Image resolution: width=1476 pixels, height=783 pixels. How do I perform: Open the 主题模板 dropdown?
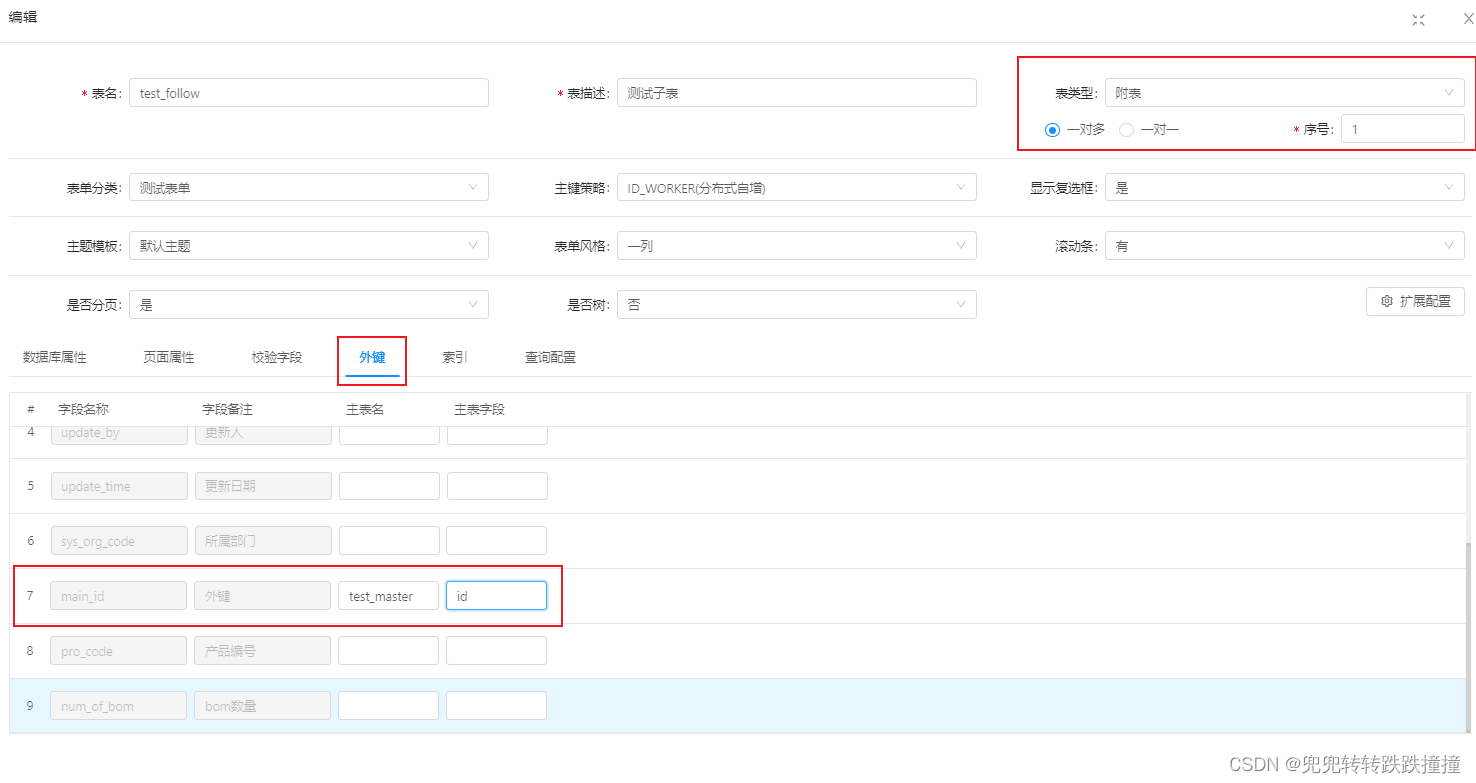tap(309, 246)
